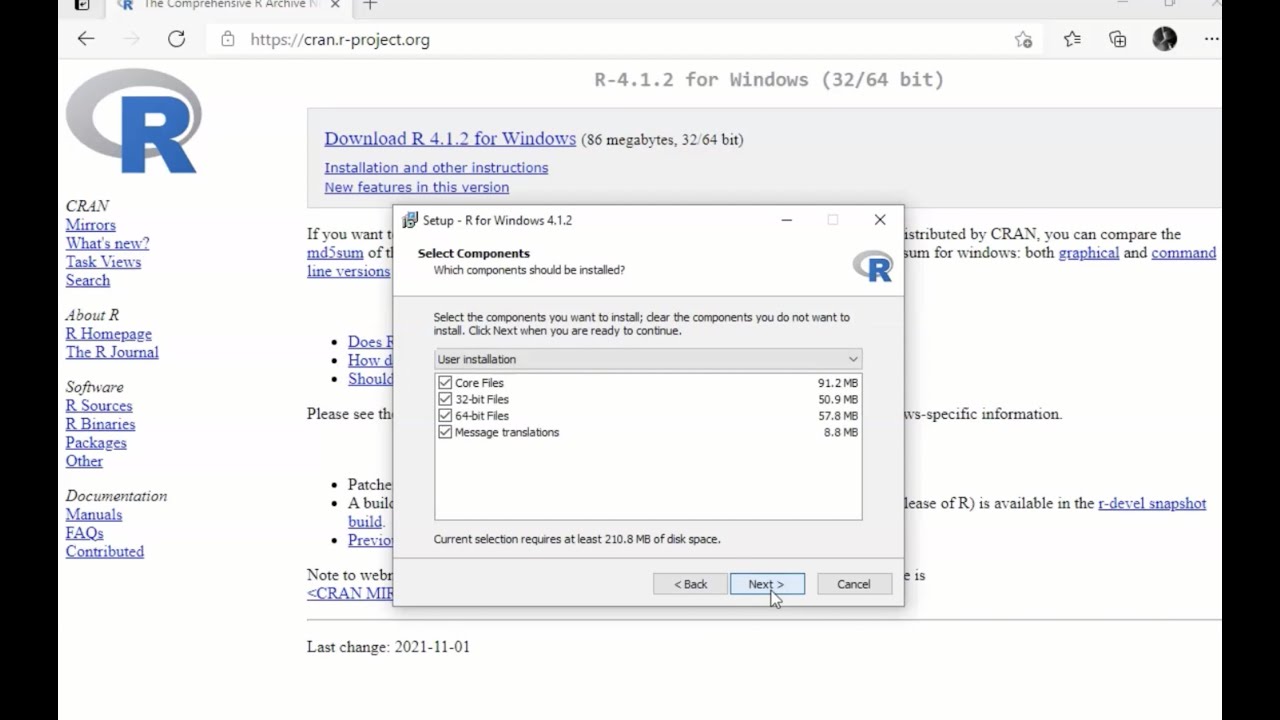
Task: Click the 'R-4.1.2 for Windows (32/64 bit)' heading
Action: point(769,79)
